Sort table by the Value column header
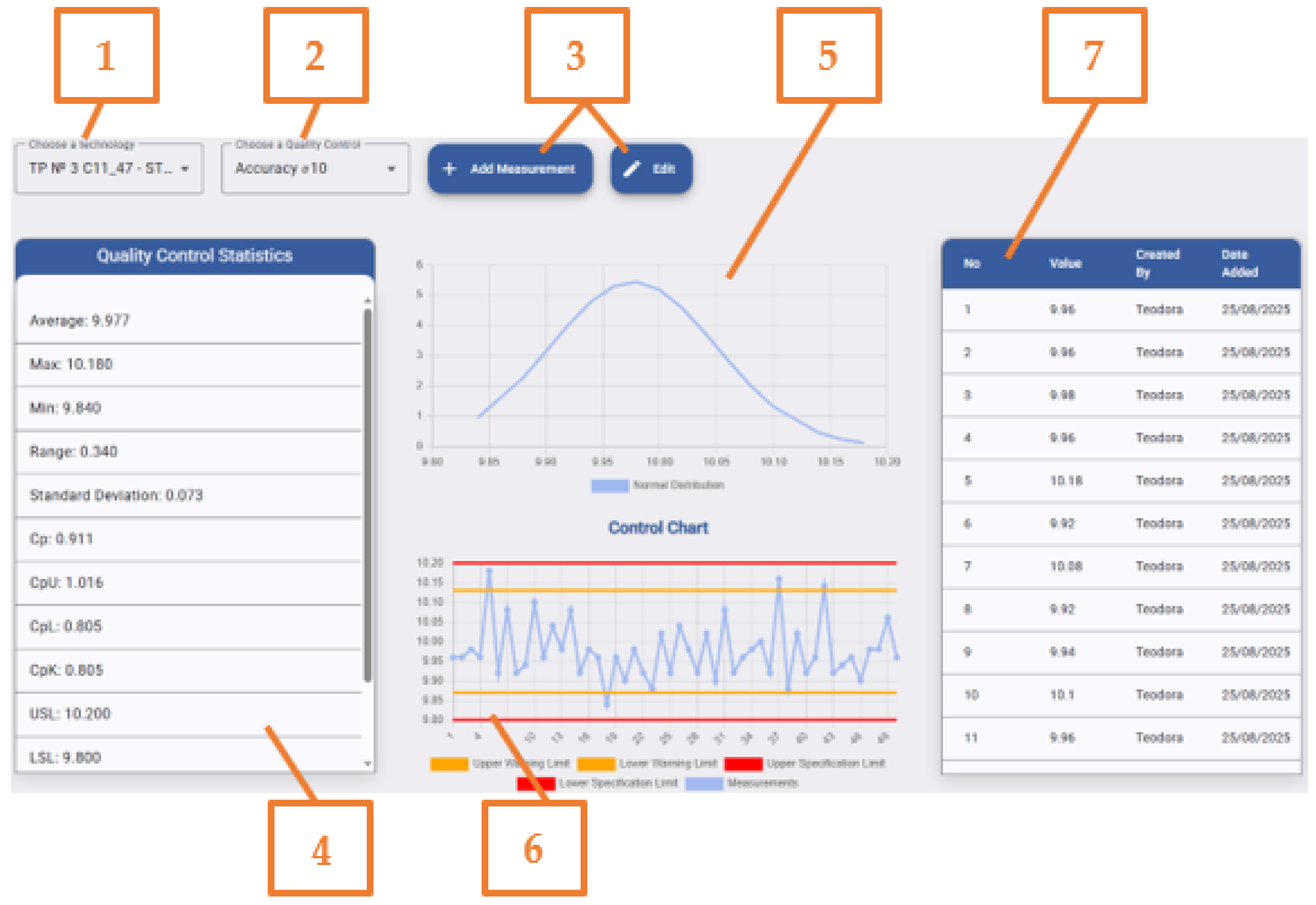The width and height of the screenshot is (1316, 905). click(1066, 264)
